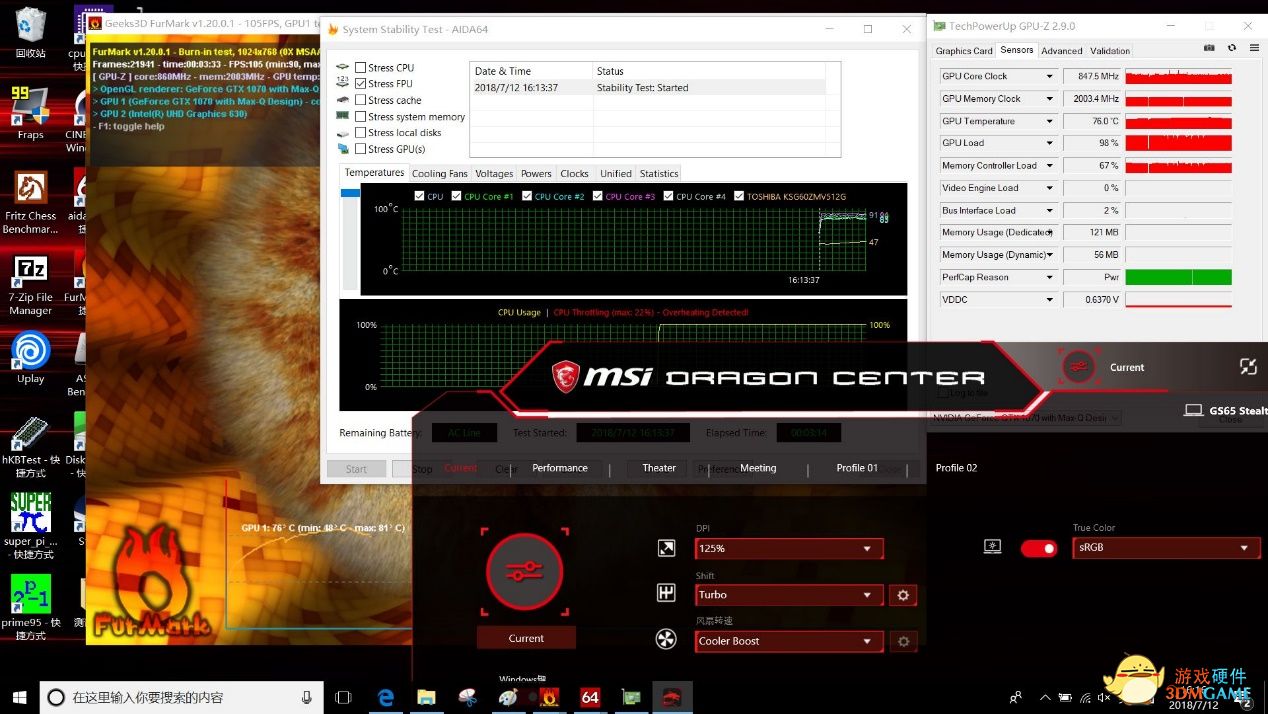Select Profile 01 in Dragon Center

tap(857, 468)
